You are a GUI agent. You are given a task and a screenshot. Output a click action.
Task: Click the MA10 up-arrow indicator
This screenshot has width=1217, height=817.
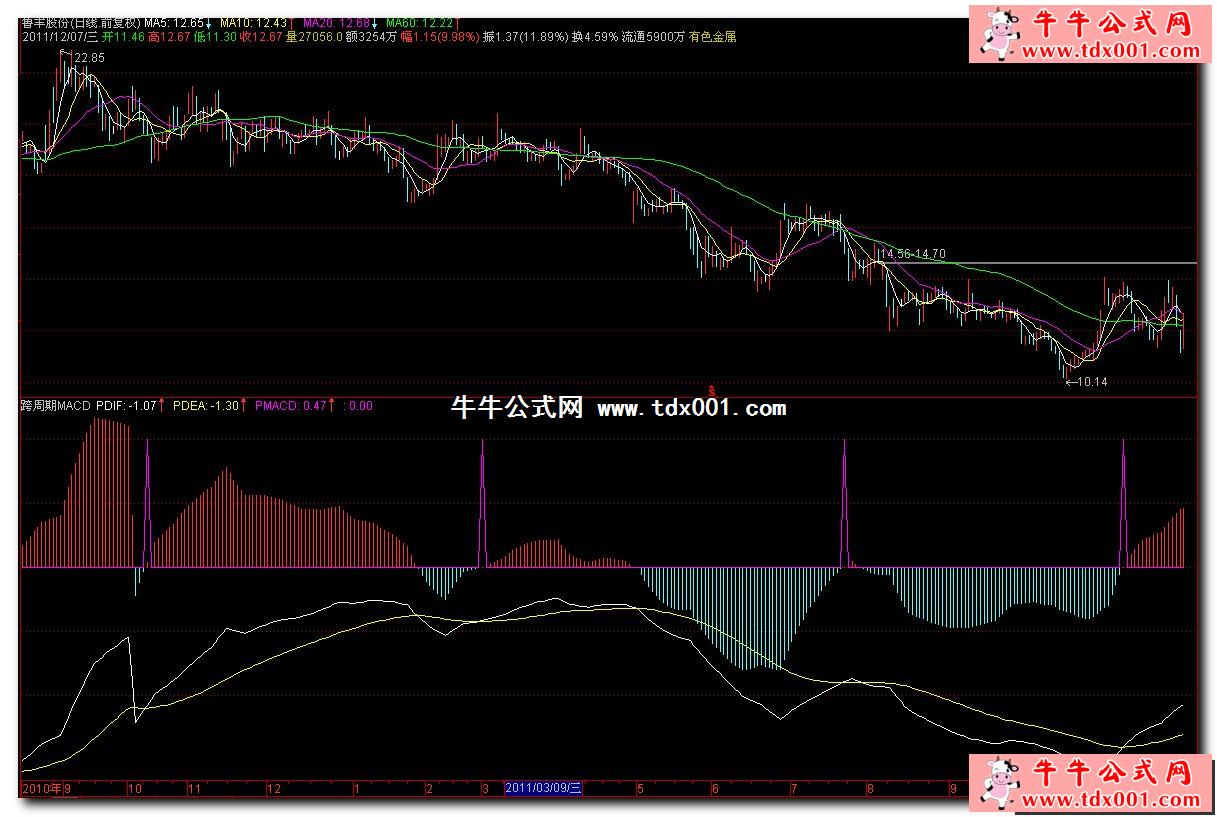[x=292, y=22]
